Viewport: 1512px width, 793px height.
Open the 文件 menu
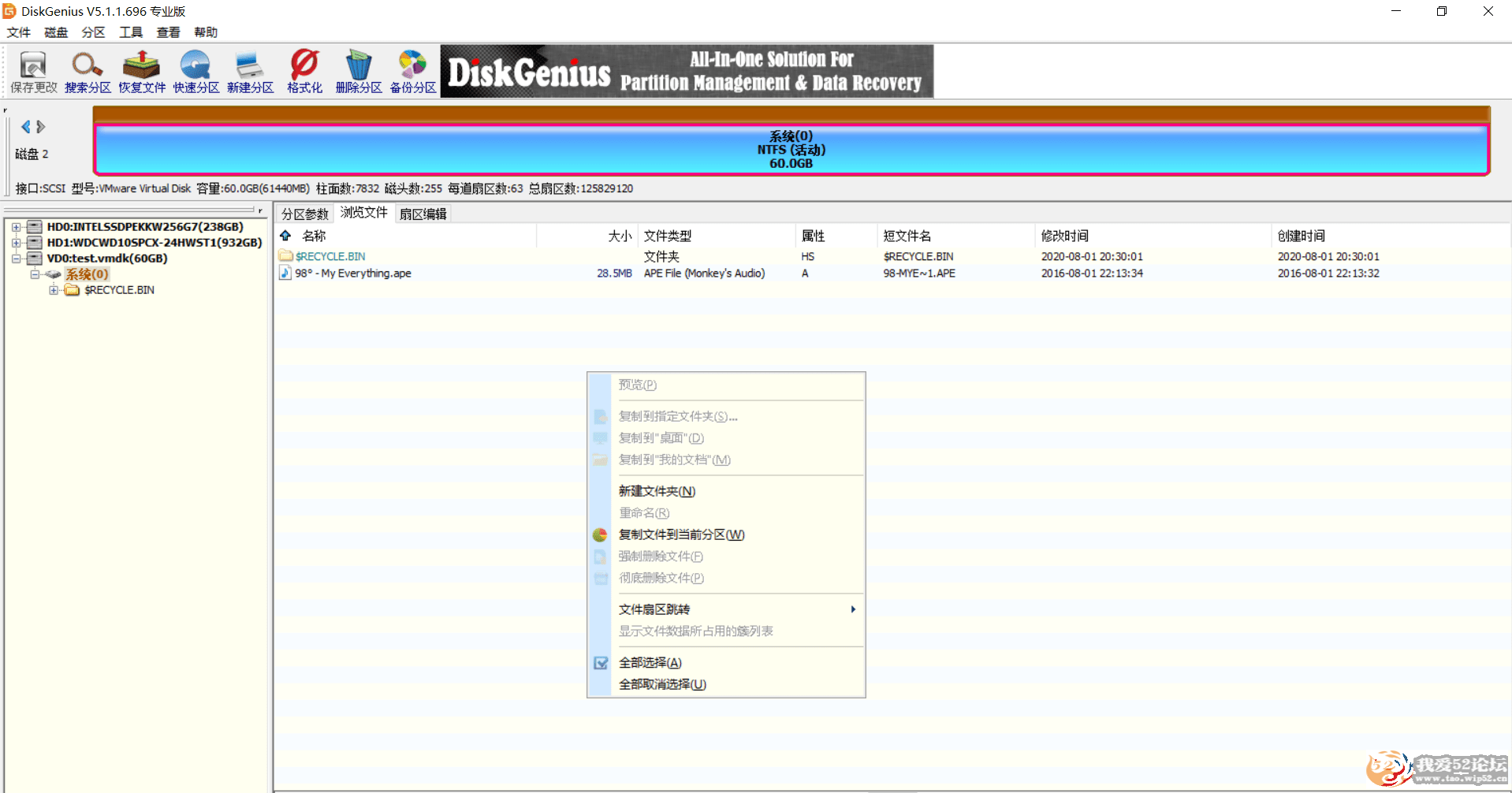pyautogui.click(x=19, y=32)
